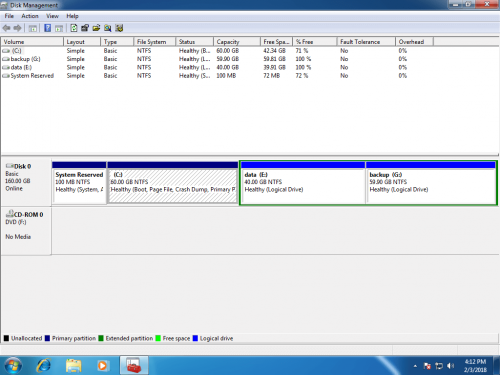Click the disk Properties toolbar icon
The image size is (500, 375).
click(x=85, y=28)
